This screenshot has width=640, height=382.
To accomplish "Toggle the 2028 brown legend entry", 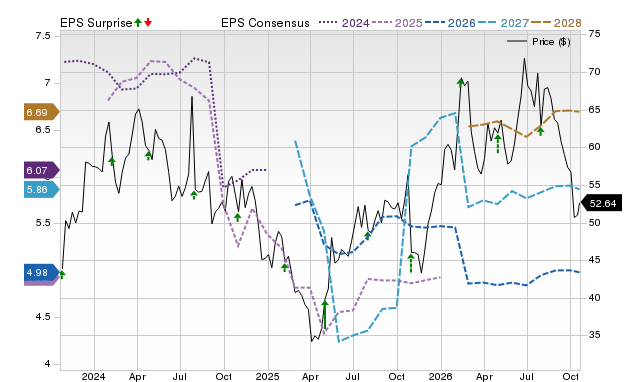I will pyautogui.click(x=556, y=23).
